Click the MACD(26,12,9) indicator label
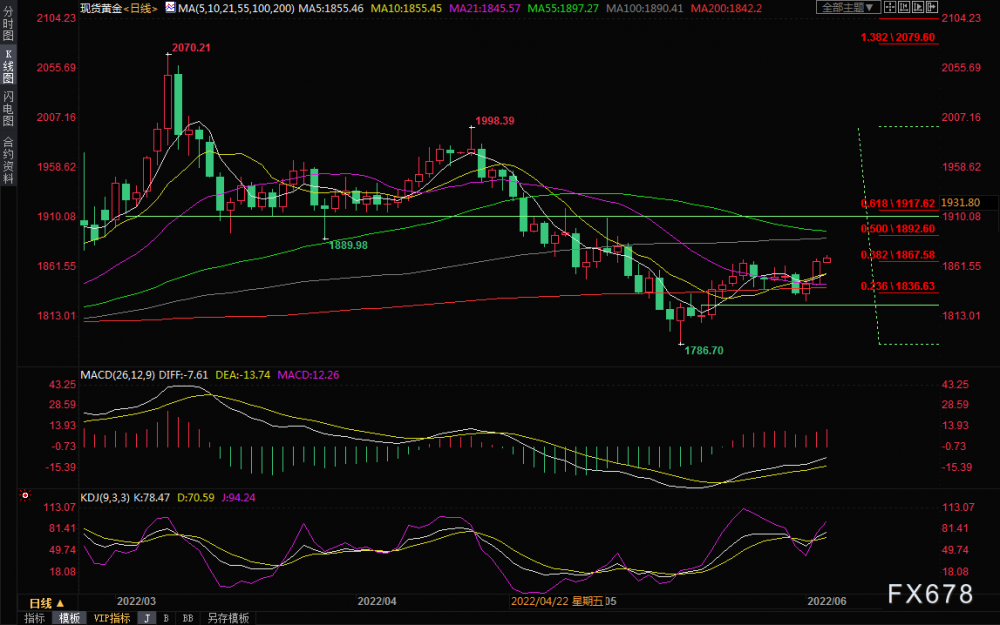Image resolution: width=1000 pixels, height=625 pixels. (x=115, y=375)
